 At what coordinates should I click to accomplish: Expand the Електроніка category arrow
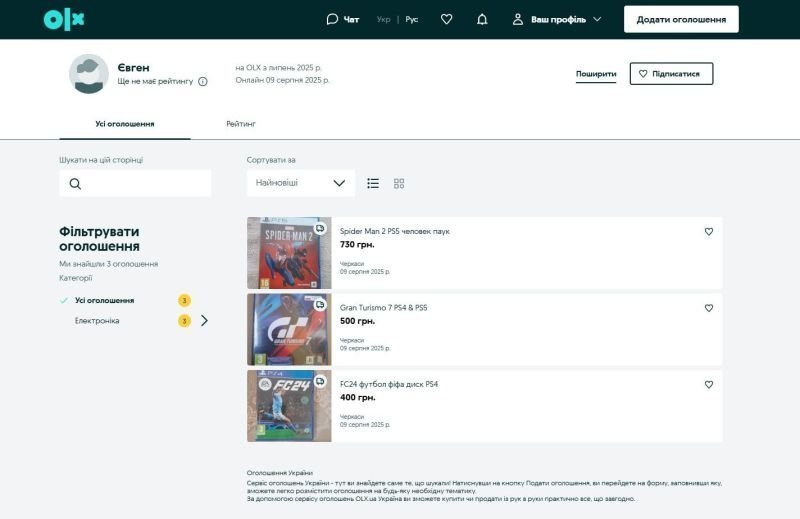coord(204,321)
